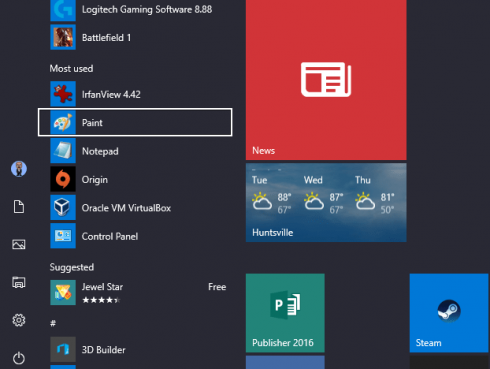Screen dimensions: 490x369
Task: Click the Most used header
Action: pos(71,69)
